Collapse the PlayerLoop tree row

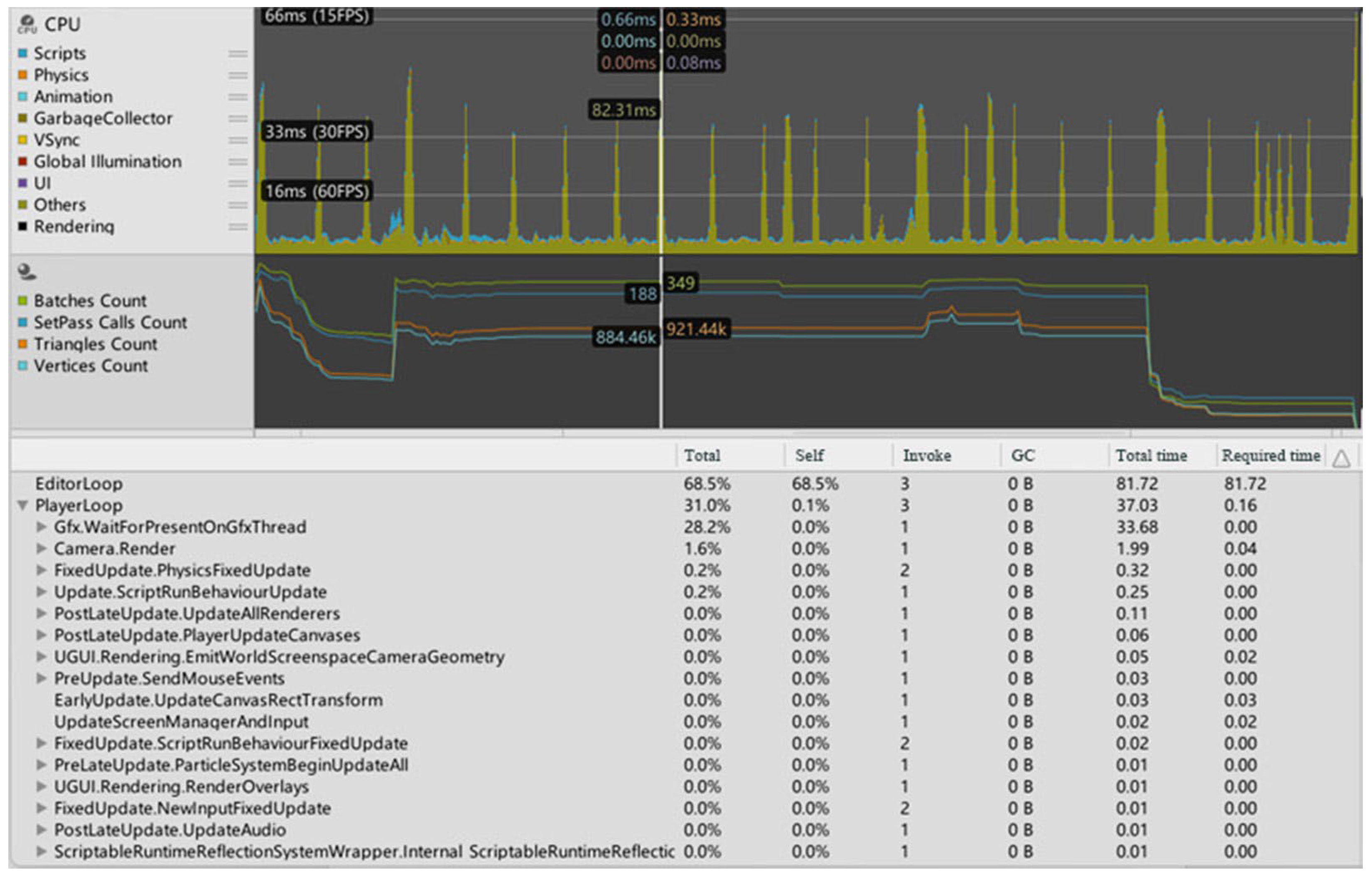point(22,506)
